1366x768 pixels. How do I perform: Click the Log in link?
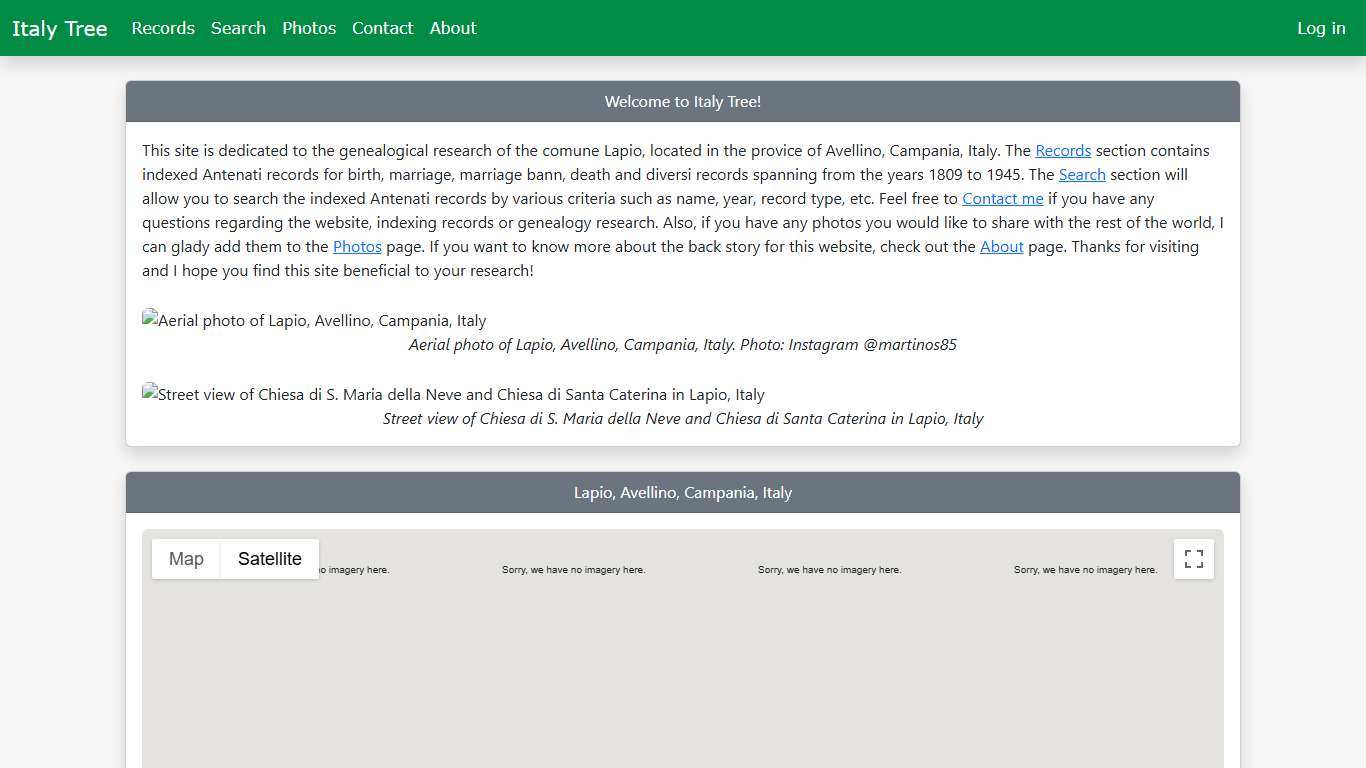tap(1320, 28)
